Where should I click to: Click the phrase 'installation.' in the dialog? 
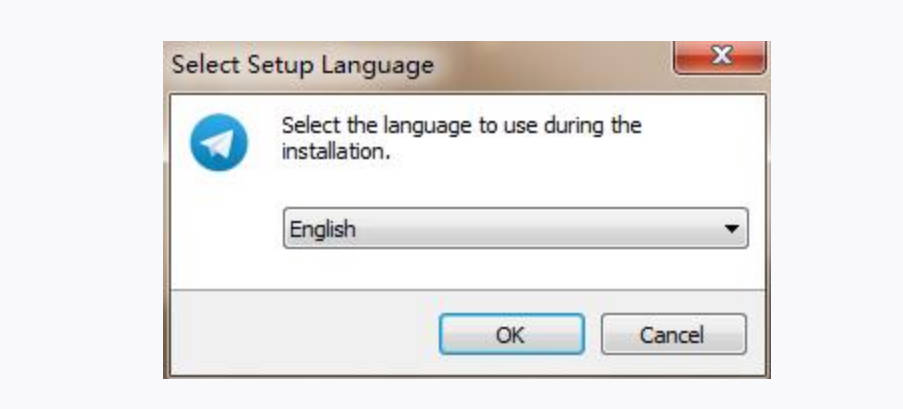tap(334, 154)
